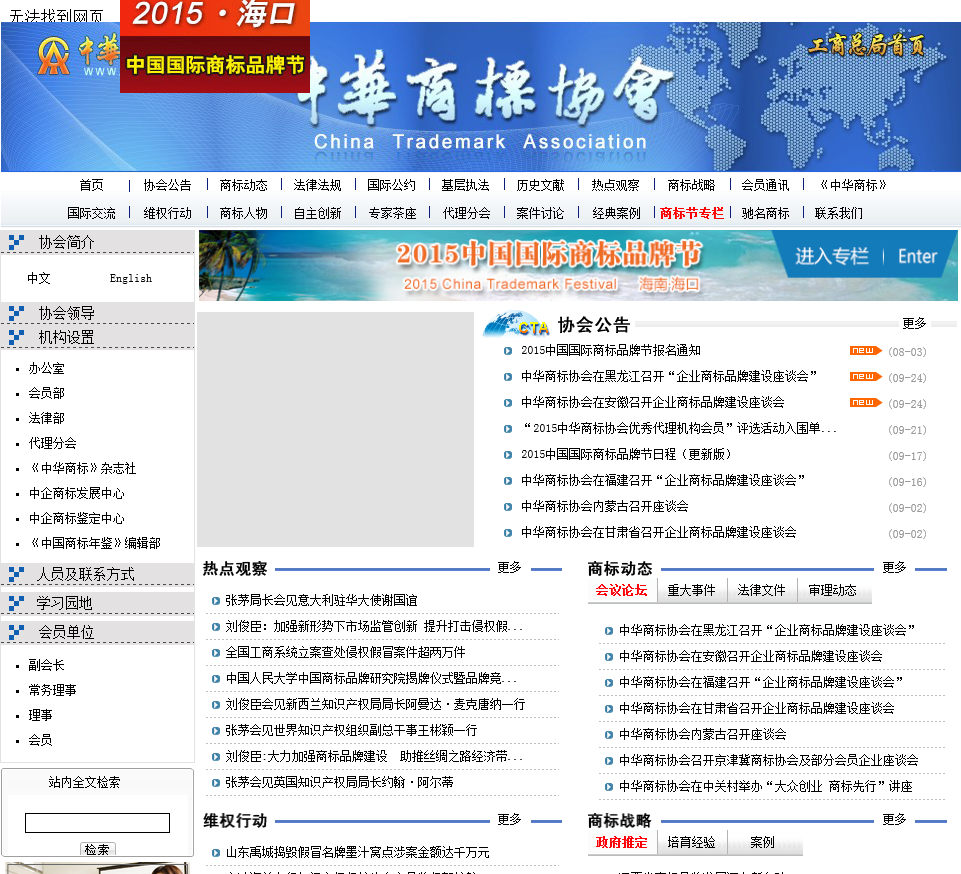Open 商标节专栏 highlighted navigation item
The width and height of the screenshot is (961, 874).
pos(692,213)
